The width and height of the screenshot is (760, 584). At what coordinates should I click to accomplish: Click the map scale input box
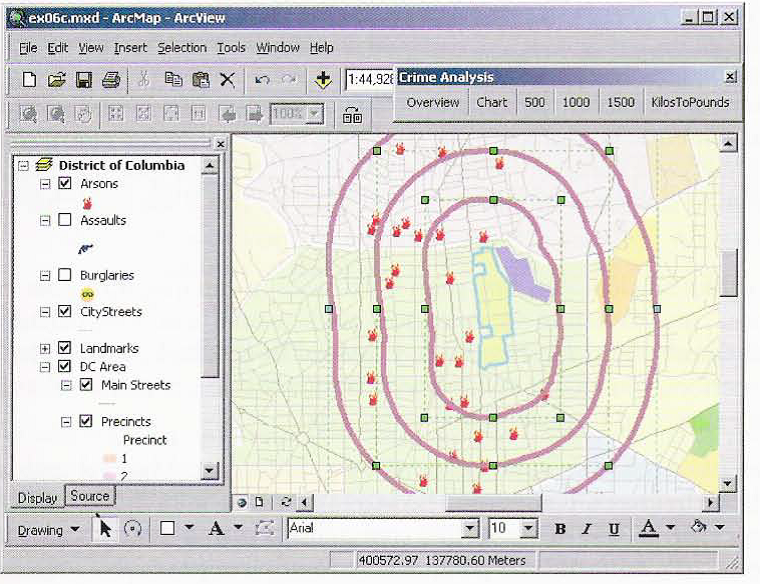(x=369, y=79)
